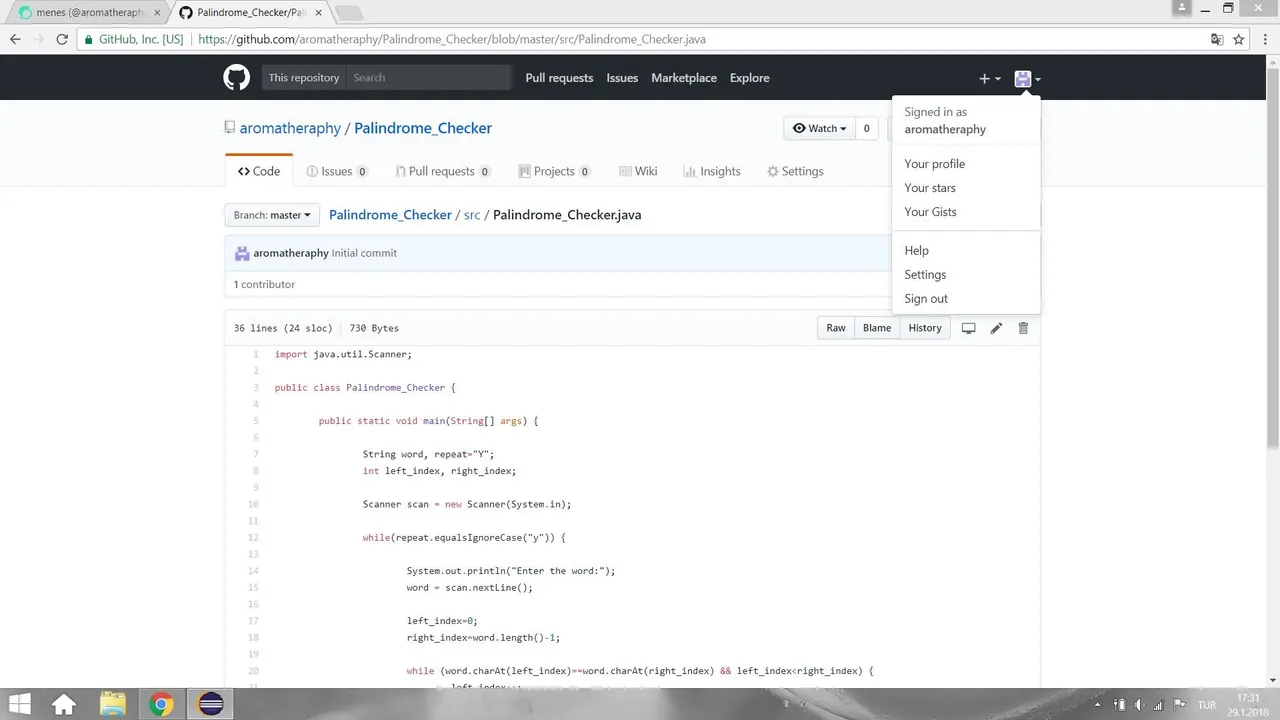
Task: Select Your Gists from user menu
Action: [966, 212]
